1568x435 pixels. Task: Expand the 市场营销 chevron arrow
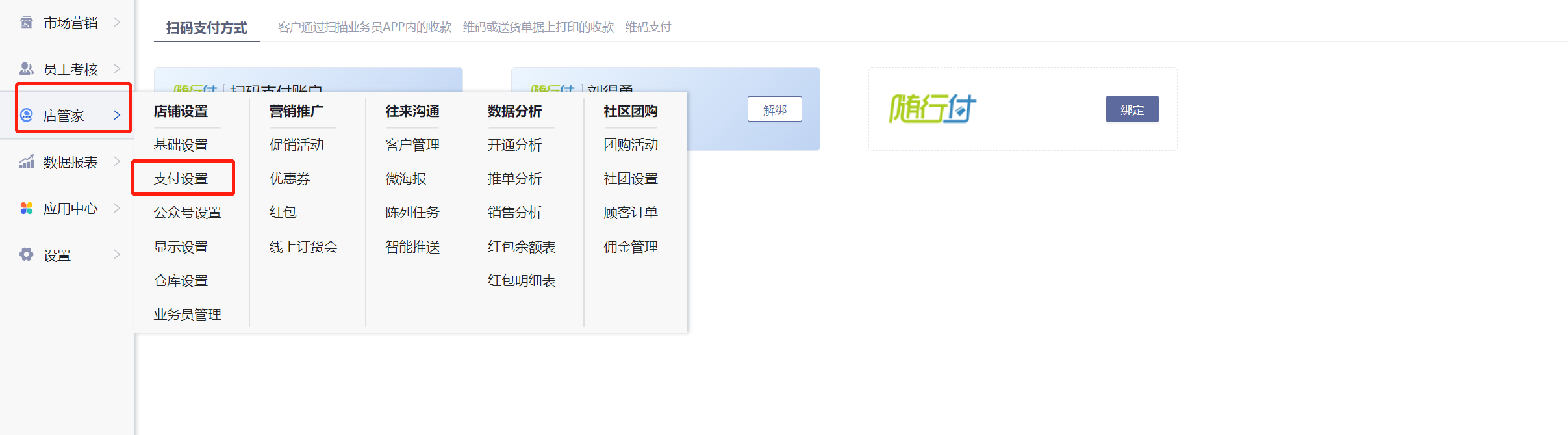click(117, 23)
